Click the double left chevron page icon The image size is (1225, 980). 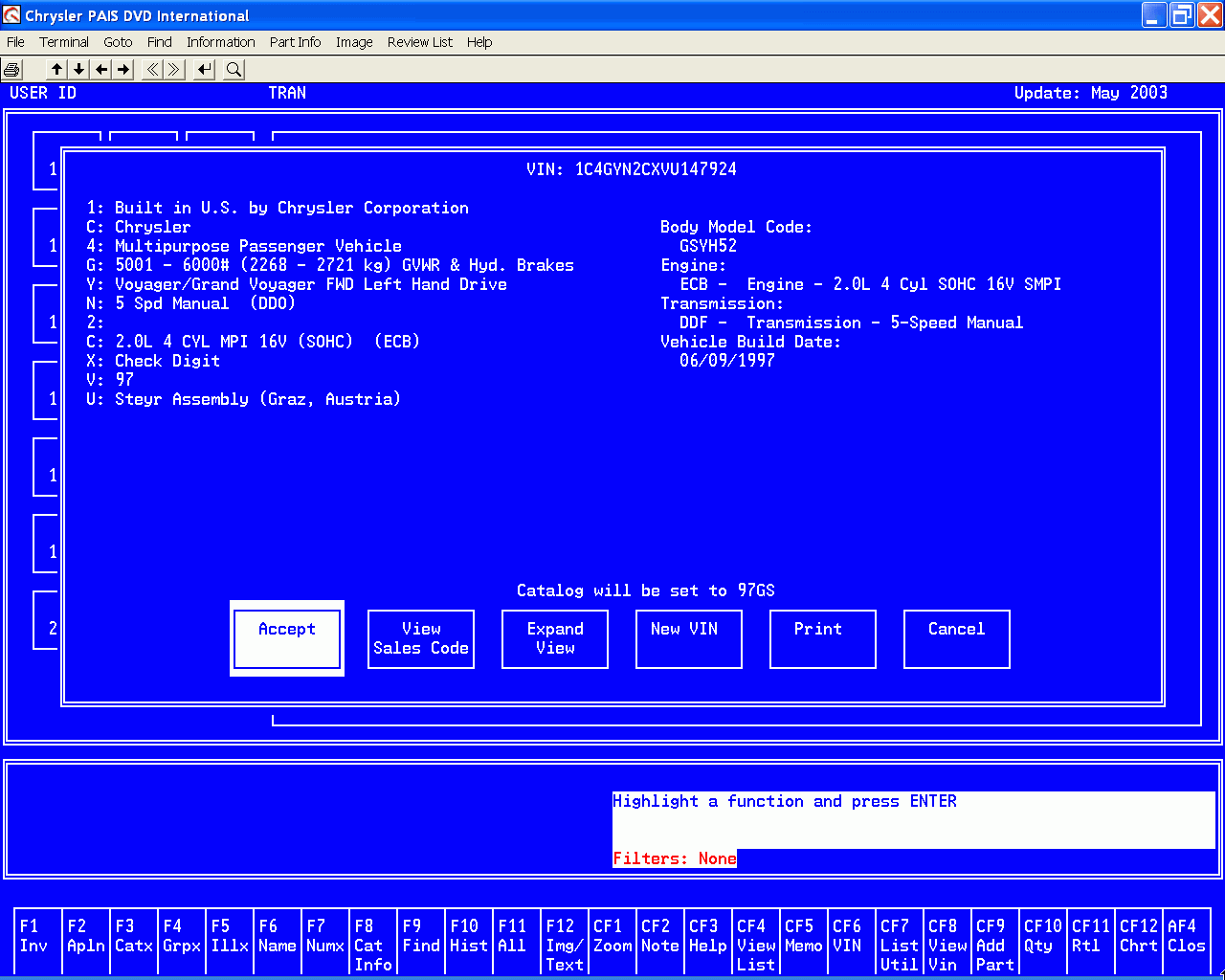[x=152, y=69]
